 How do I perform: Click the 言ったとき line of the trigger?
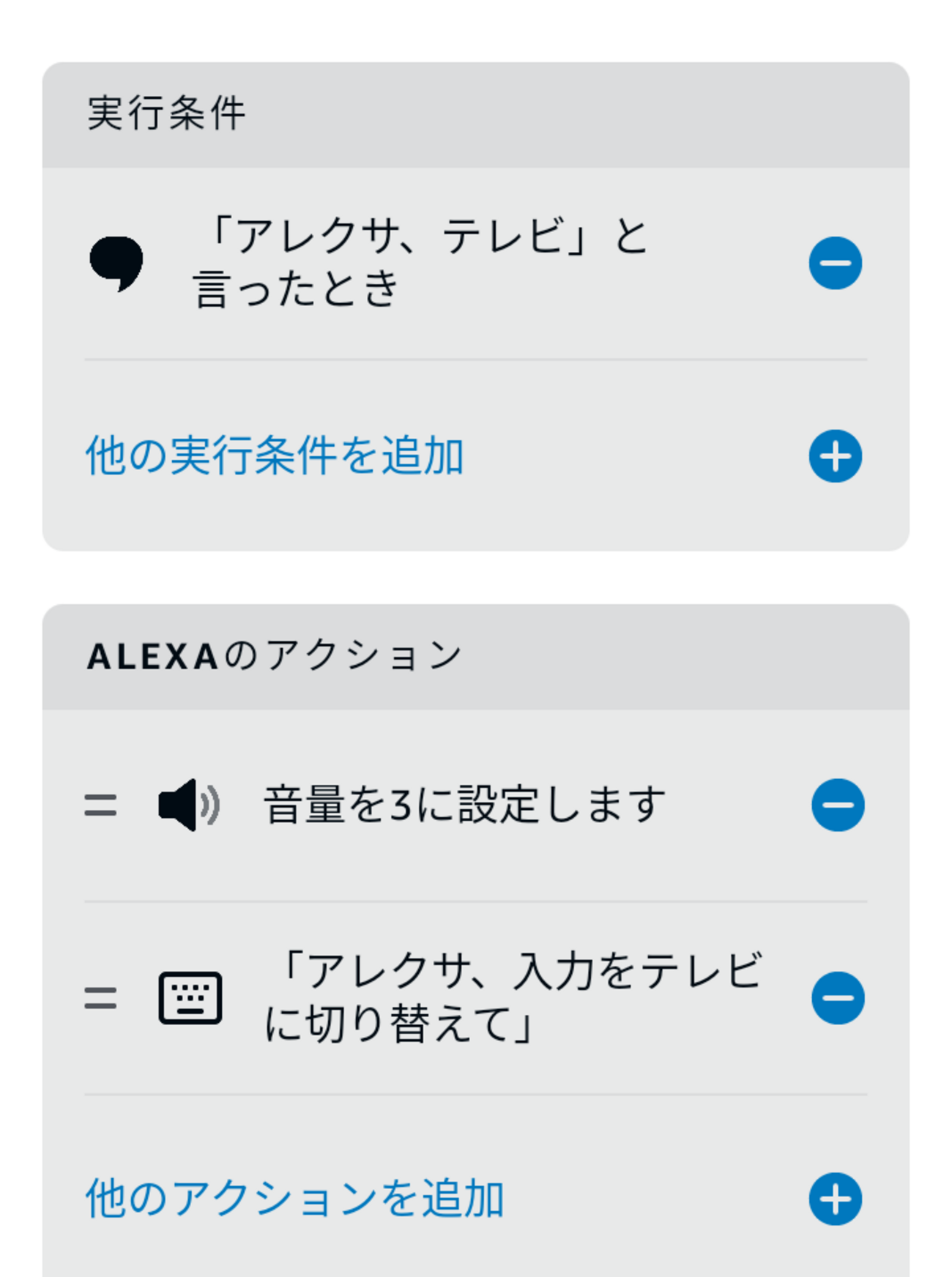coord(297,288)
